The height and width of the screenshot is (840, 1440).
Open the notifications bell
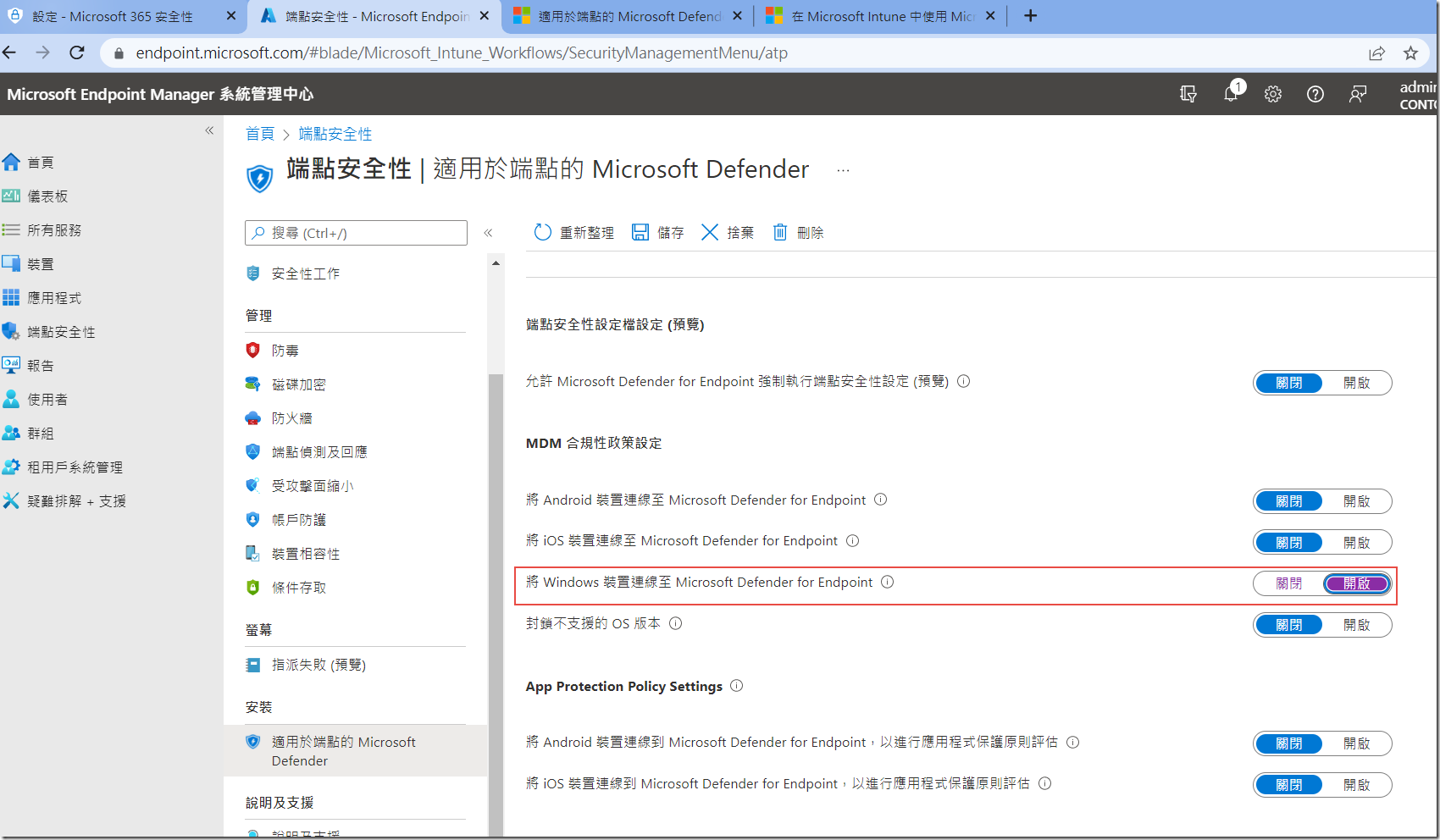[1232, 93]
